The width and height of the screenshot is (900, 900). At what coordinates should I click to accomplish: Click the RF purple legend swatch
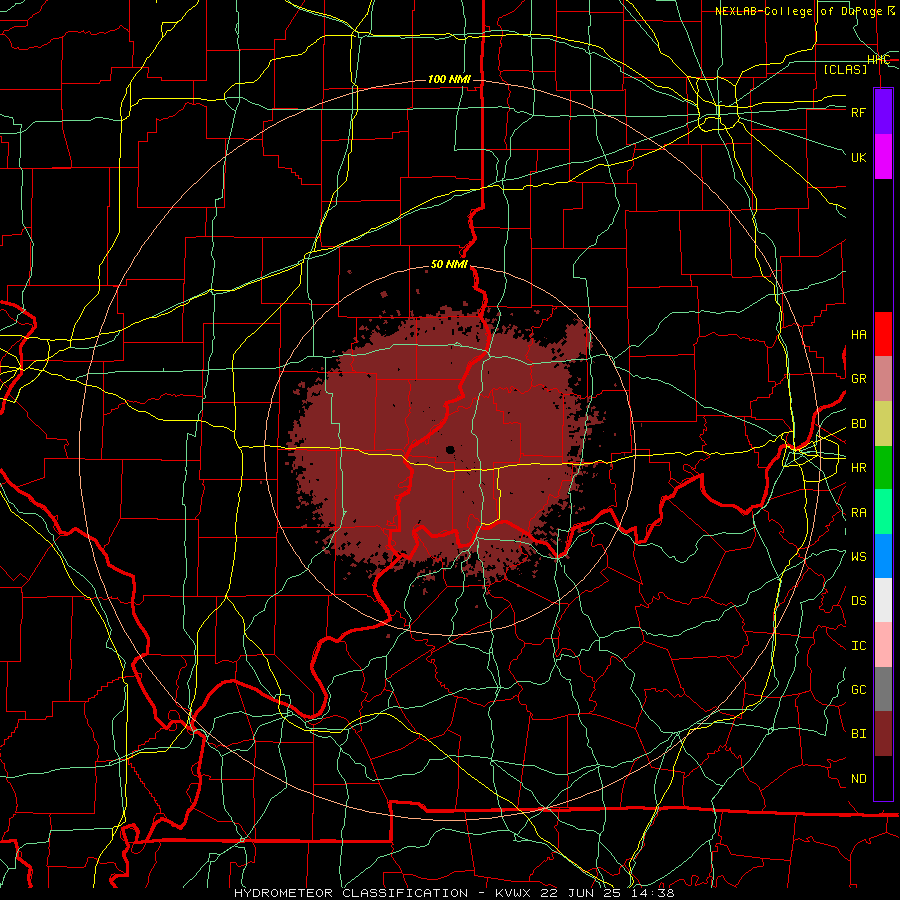[x=883, y=112]
